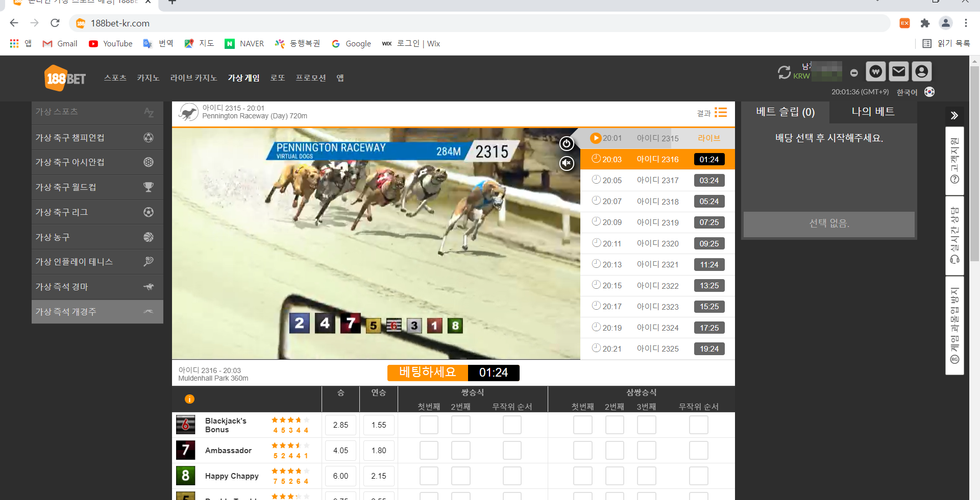Select race 아이디 2317 at 20:05

(x=658, y=181)
